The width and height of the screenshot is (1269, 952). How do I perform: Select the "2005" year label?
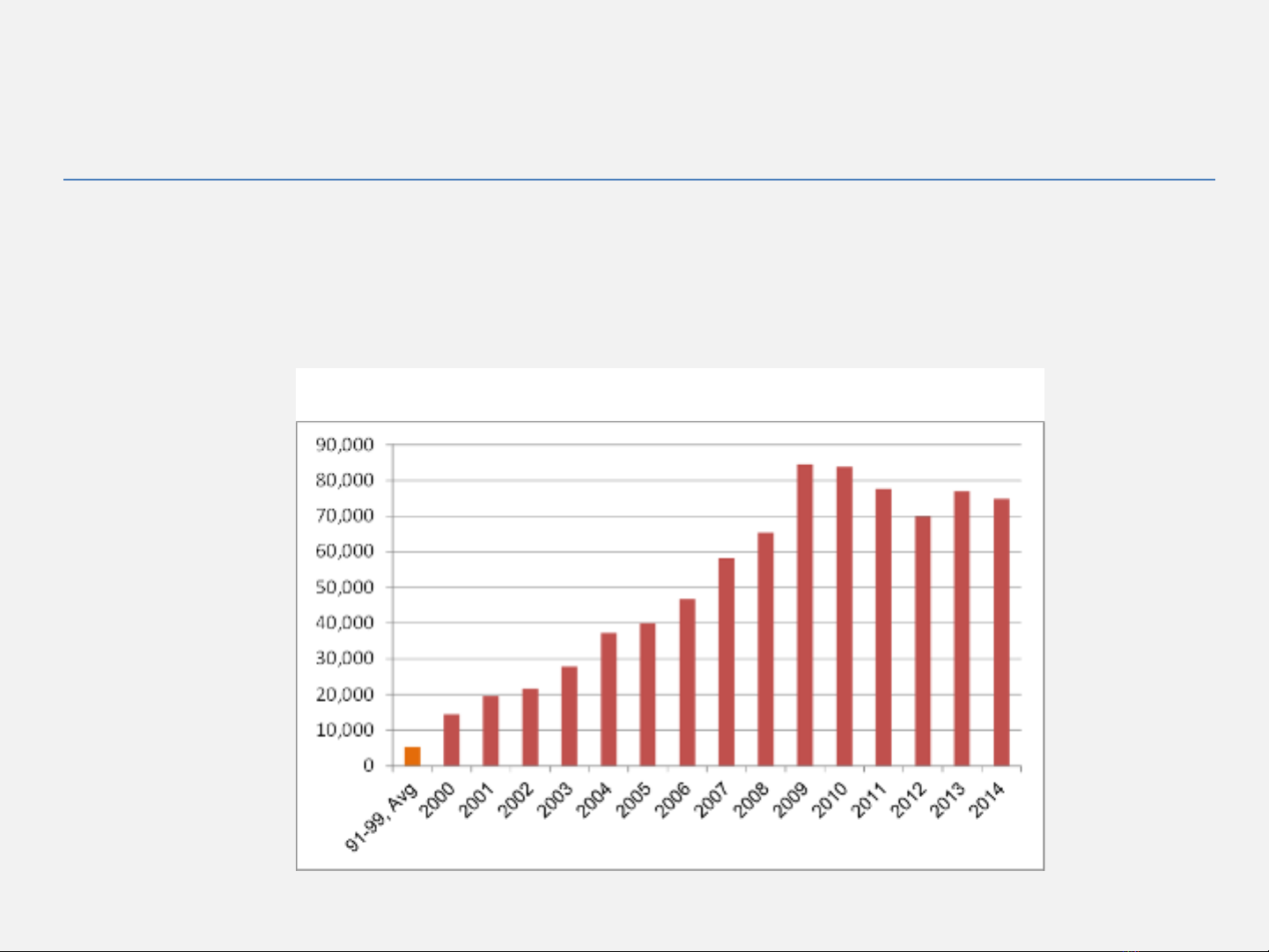(x=634, y=800)
